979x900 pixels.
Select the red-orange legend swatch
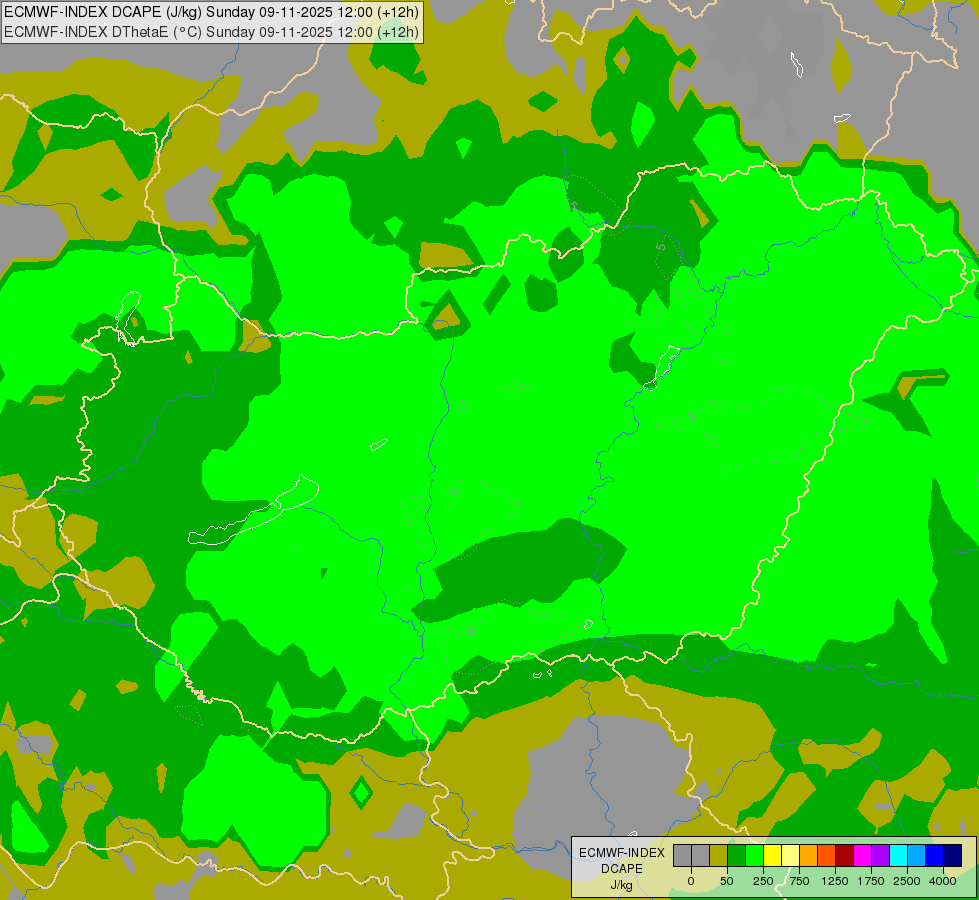[x=827, y=856]
